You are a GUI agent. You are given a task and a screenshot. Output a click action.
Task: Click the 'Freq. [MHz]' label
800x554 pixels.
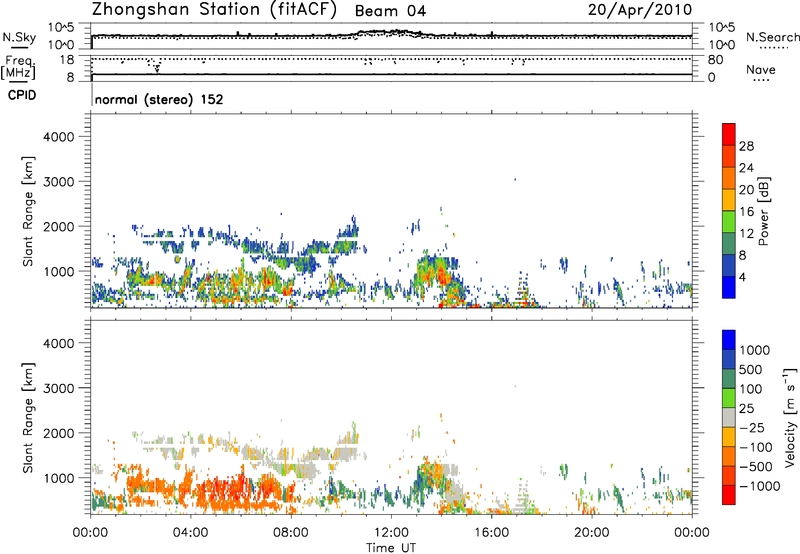[19, 67]
